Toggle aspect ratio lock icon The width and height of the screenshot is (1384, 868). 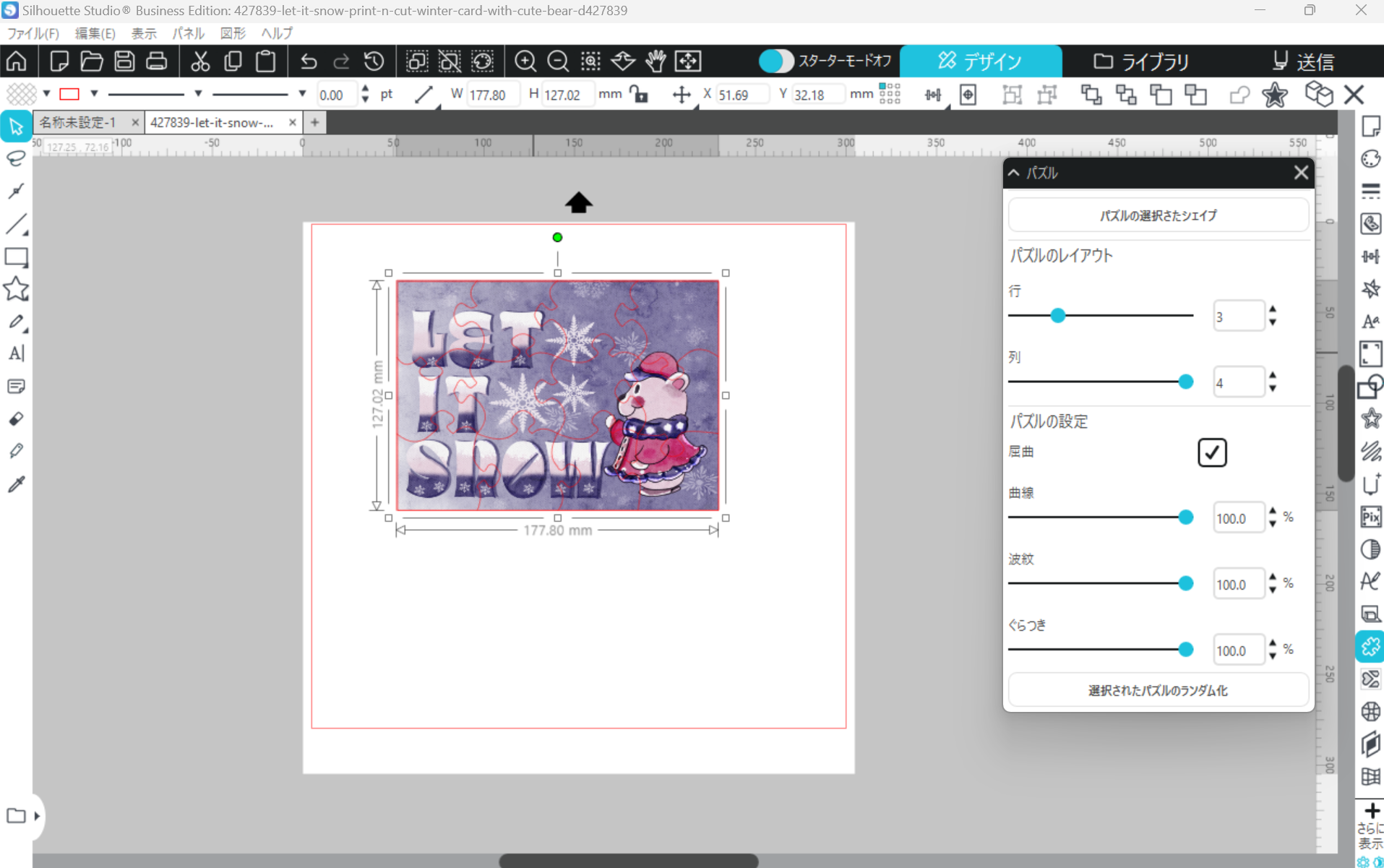tap(639, 94)
